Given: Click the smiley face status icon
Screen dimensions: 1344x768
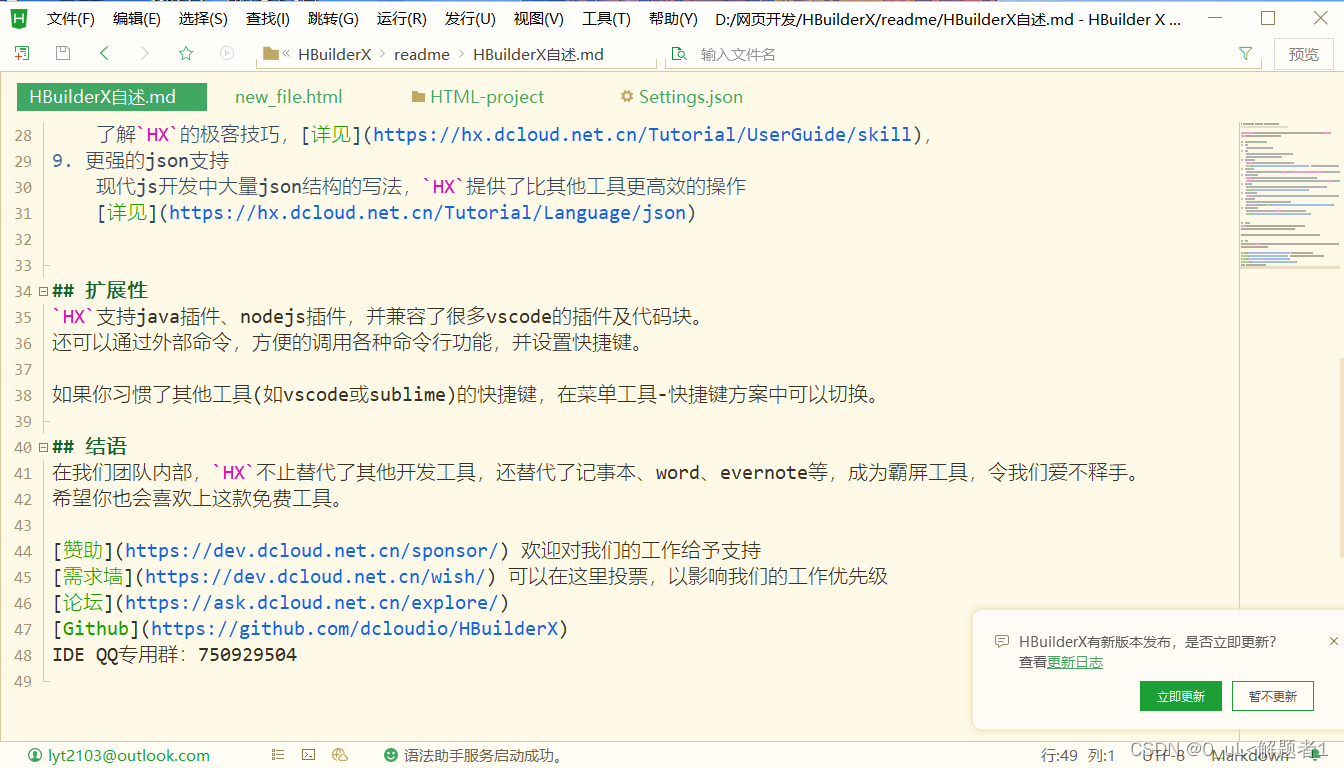Looking at the screenshot, I should [x=391, y=756].
